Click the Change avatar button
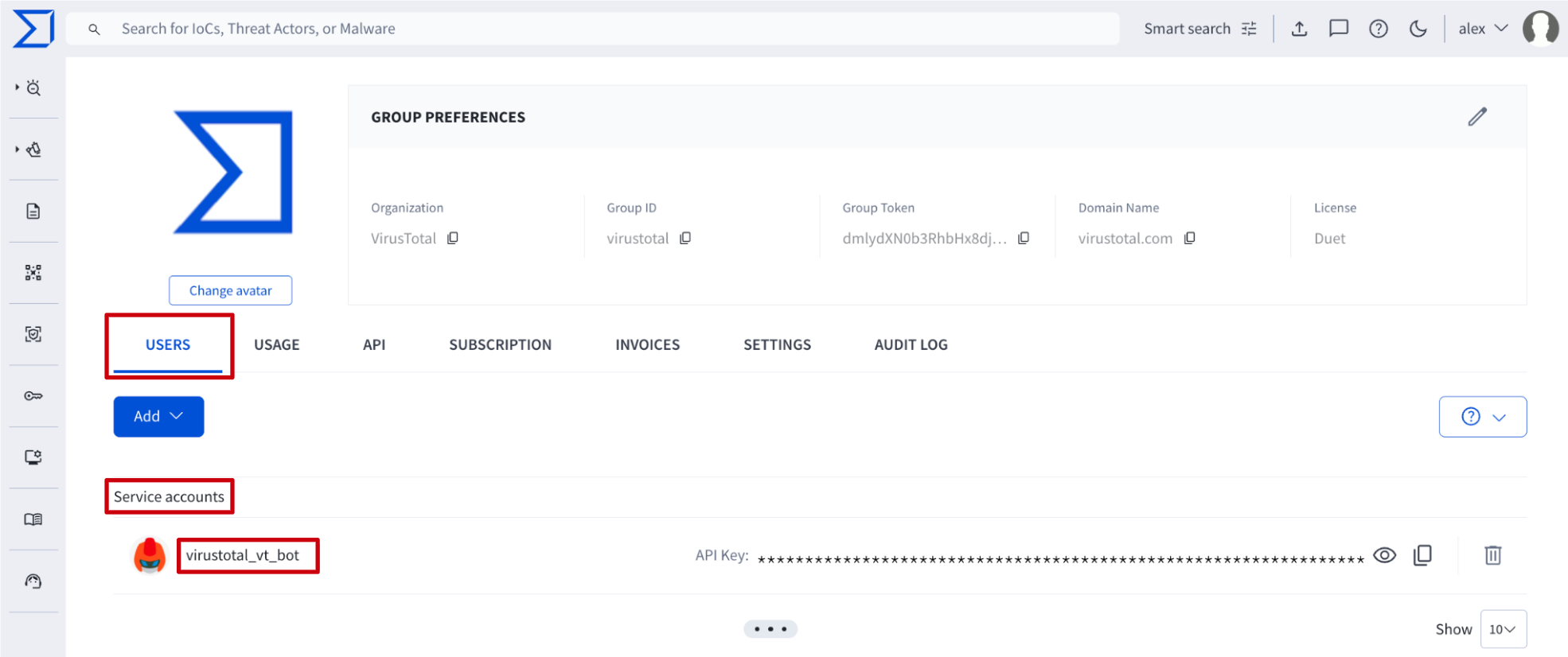The height and width of the screenshot is (657, 1568). pyautogui.click(x=230, y=290)
